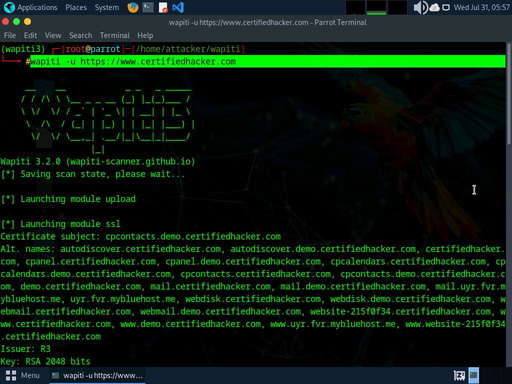Open the terminal File menu
This screenshot has height=384, width=512.
point(10,35)
